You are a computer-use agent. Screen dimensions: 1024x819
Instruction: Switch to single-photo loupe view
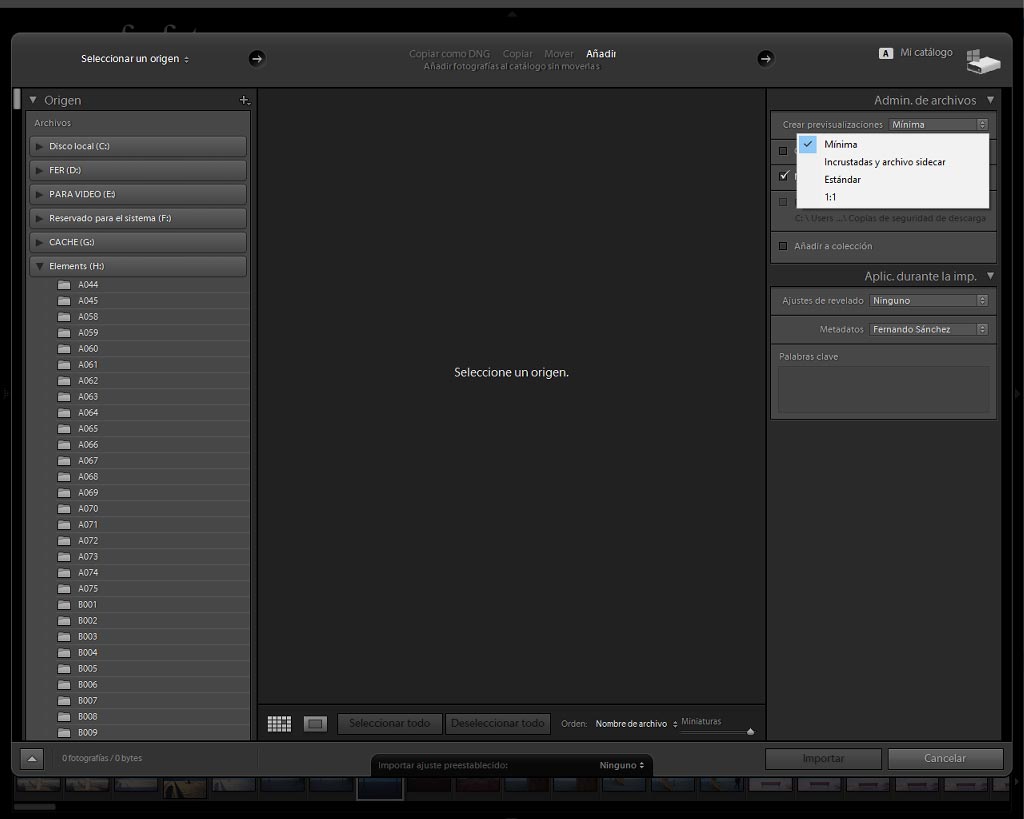point(315,724)
